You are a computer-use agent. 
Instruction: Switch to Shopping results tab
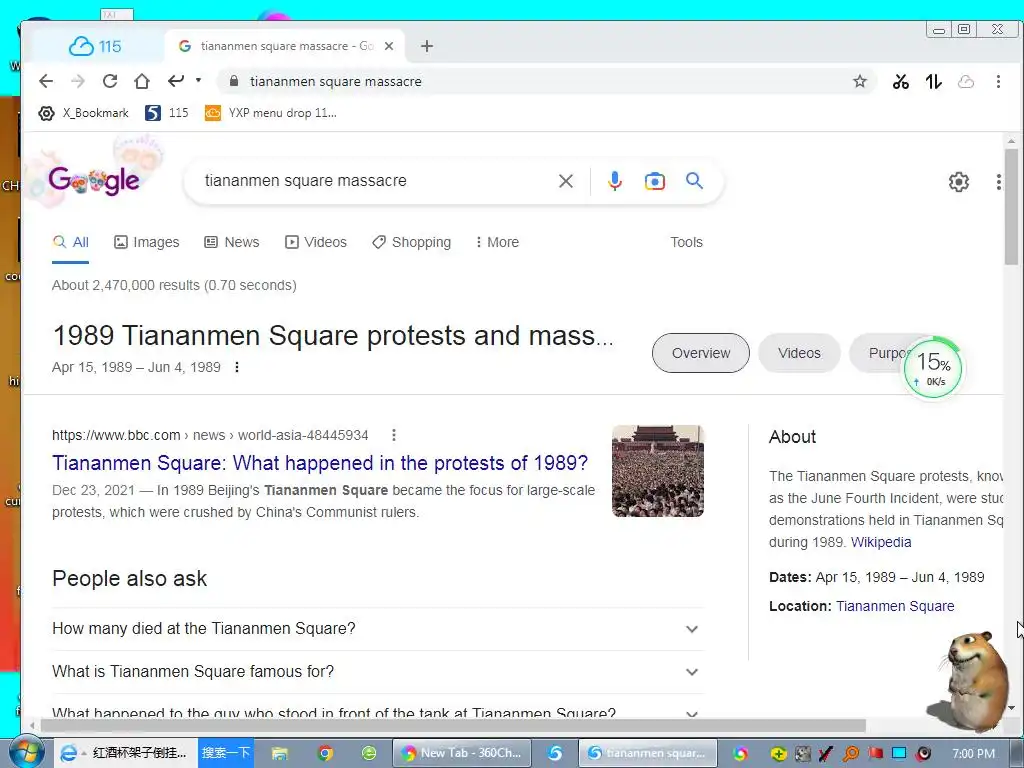click(x=411, y=242)
